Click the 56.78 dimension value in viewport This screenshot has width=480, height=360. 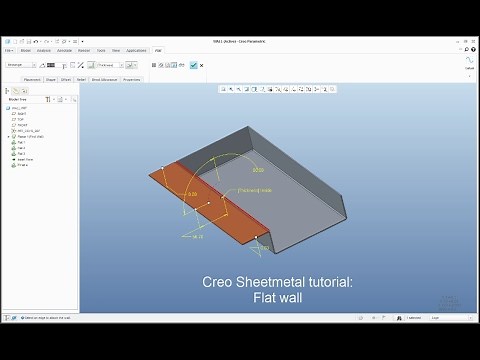coord(198,237)
